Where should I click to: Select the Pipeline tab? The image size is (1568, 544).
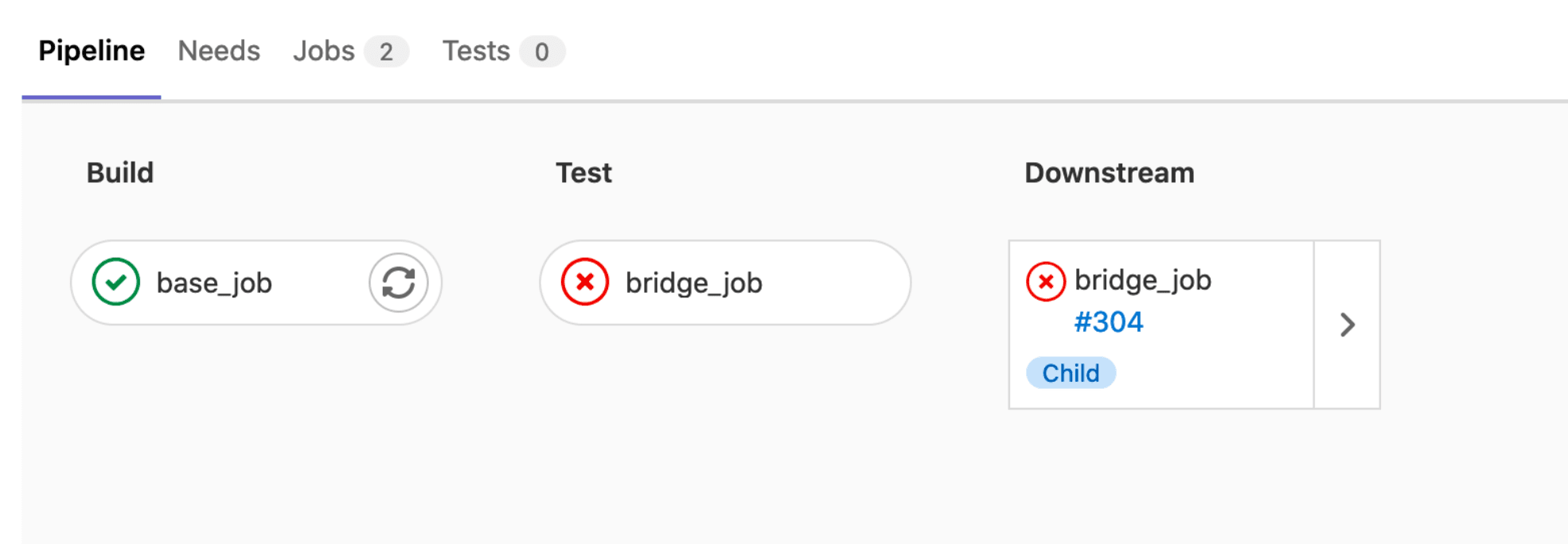tap(92, 51)
